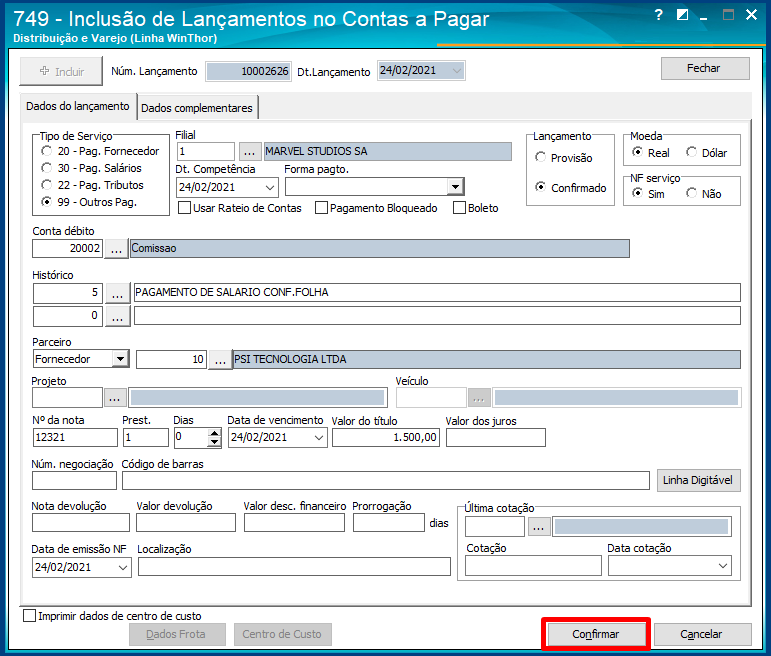Click Histórico text PAGAMENTO DE SALARIO field
Image resolution: width=771 pixels, height=656 pixels.
click(x=437, y=293)
